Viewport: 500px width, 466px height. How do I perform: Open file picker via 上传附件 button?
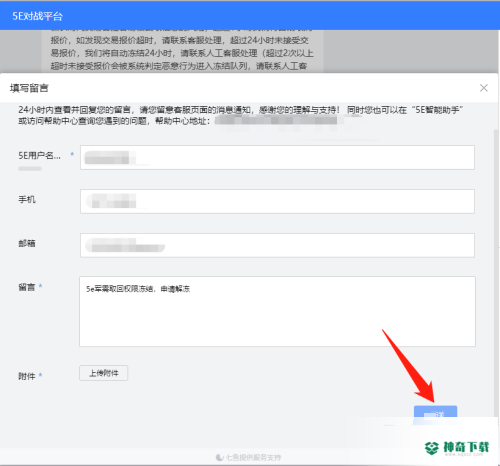104,373
